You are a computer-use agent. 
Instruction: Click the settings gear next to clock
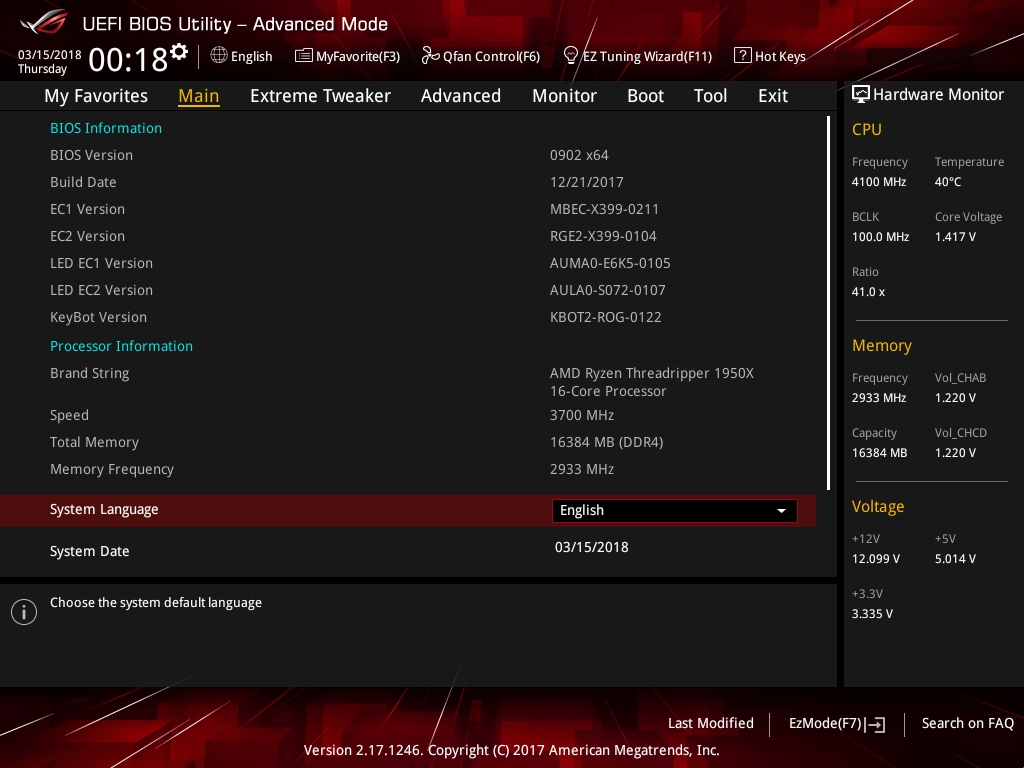179,52
